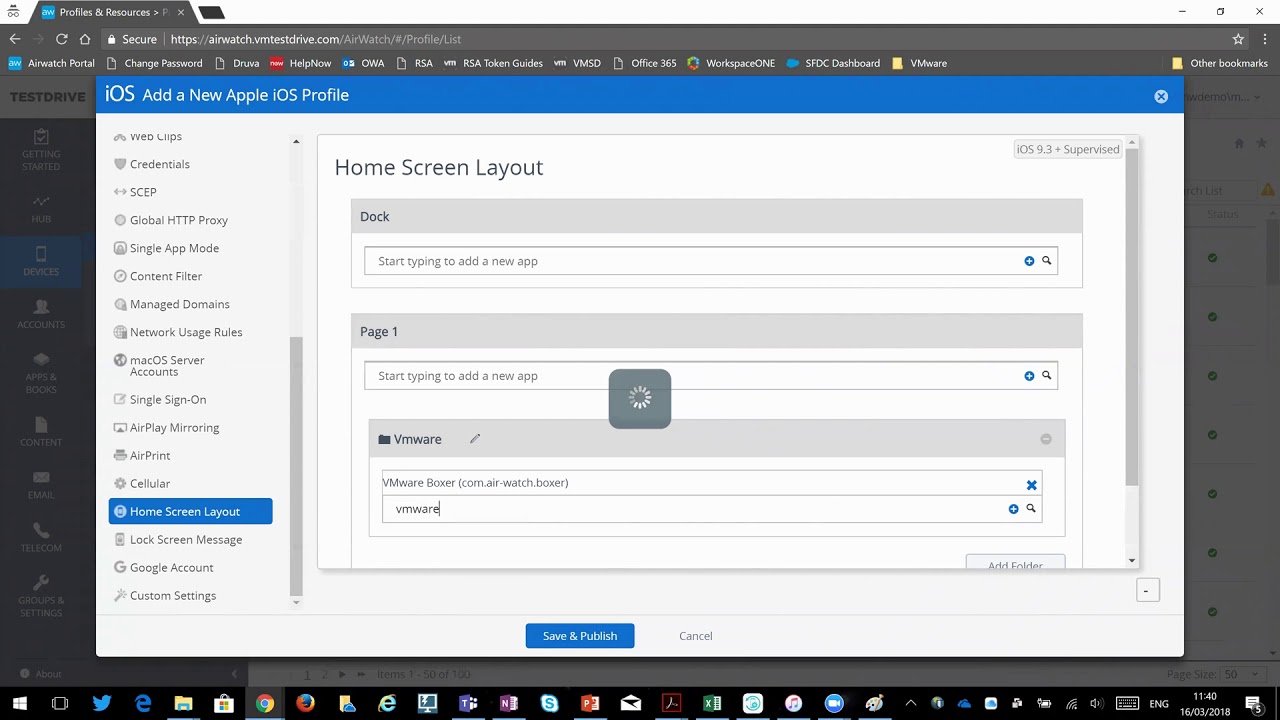1280x720 pixels.
Task: Open the HelpNow bookmark
Action: click(x=301, y=63)
